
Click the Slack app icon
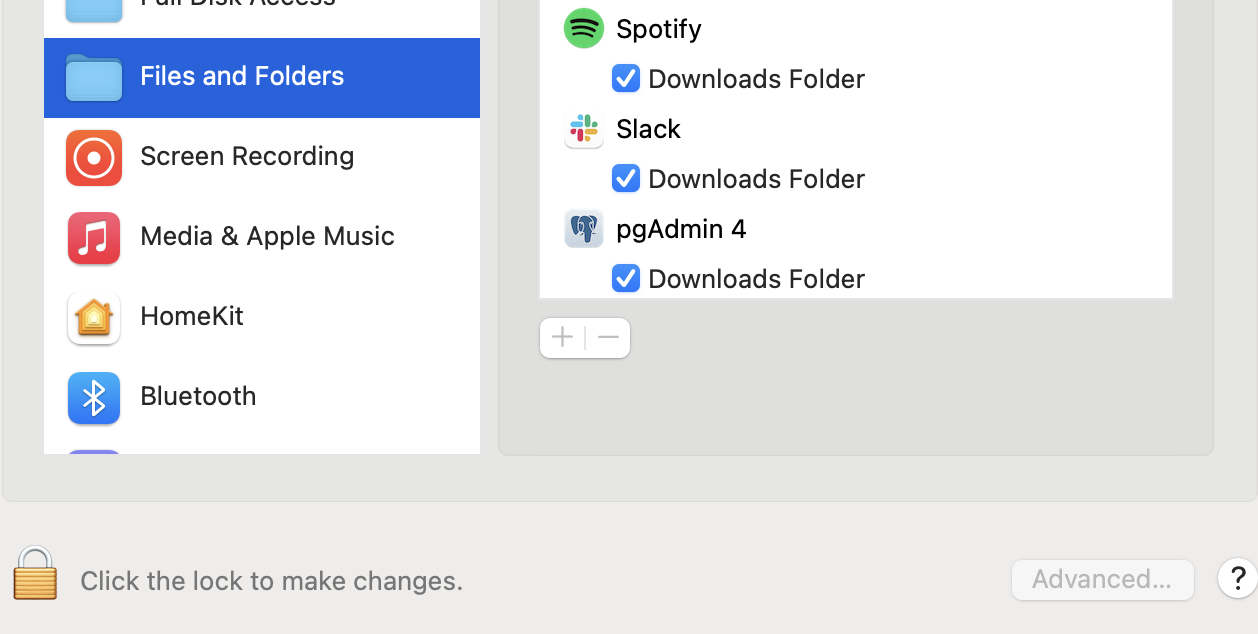[584, 129]
